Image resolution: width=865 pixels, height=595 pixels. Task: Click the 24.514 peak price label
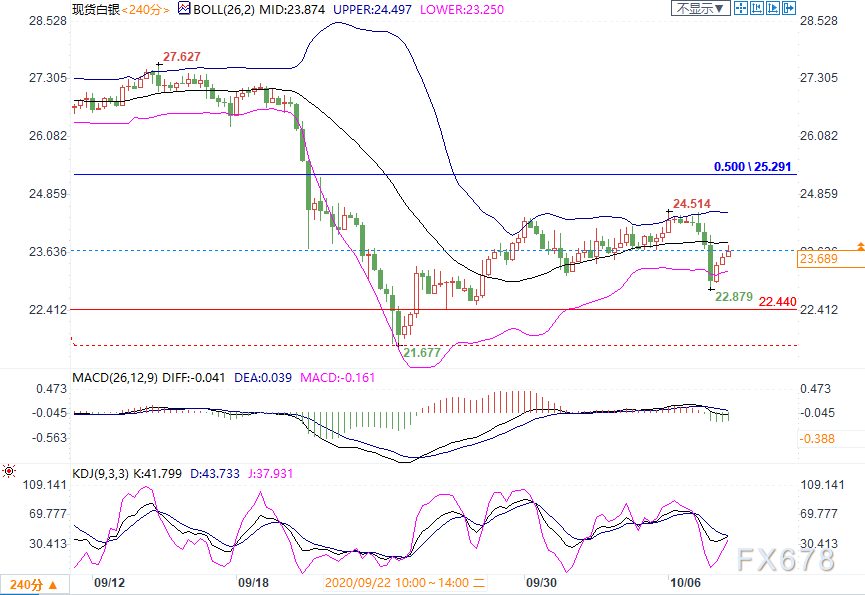tap(692, 204)
